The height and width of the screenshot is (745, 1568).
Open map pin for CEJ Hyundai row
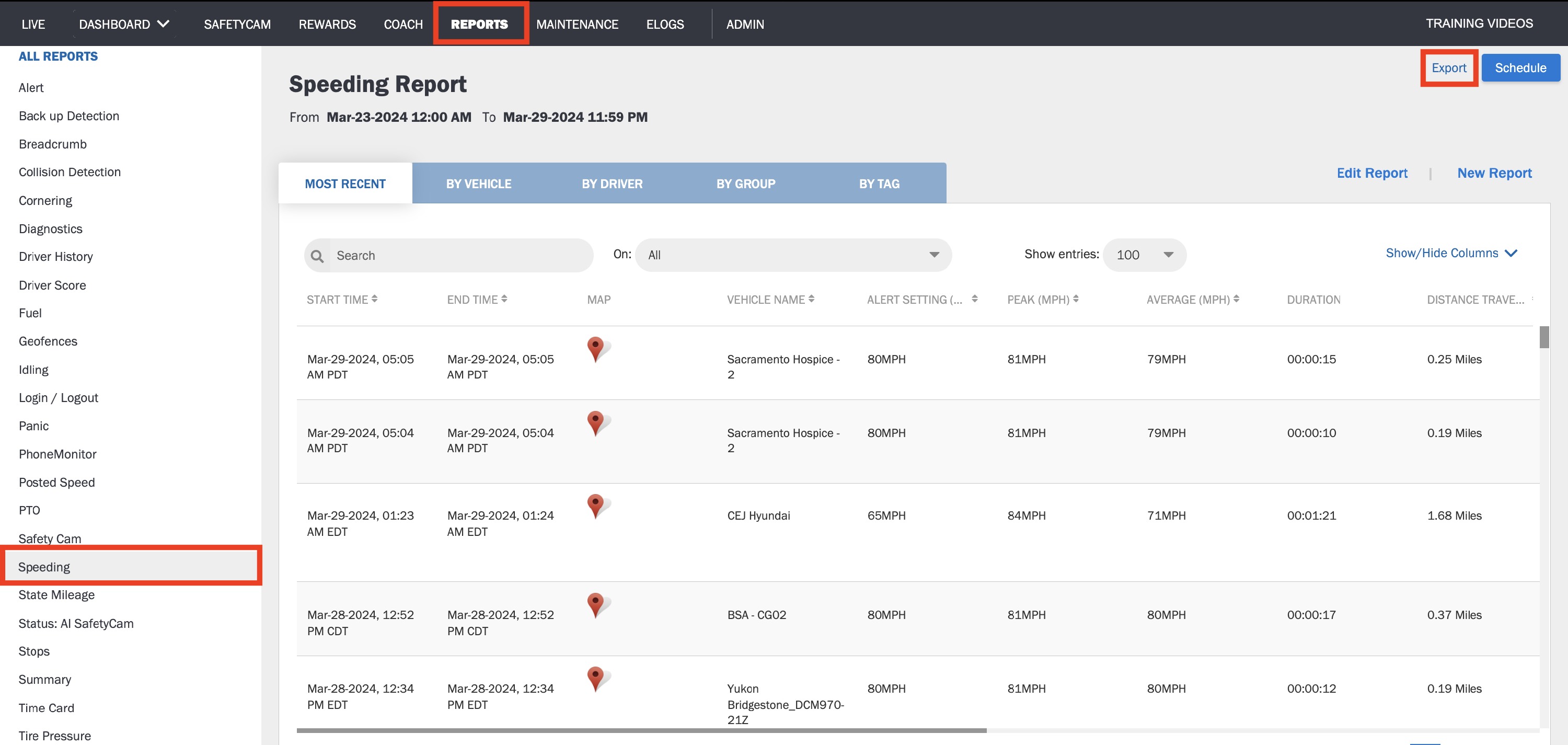597,506
